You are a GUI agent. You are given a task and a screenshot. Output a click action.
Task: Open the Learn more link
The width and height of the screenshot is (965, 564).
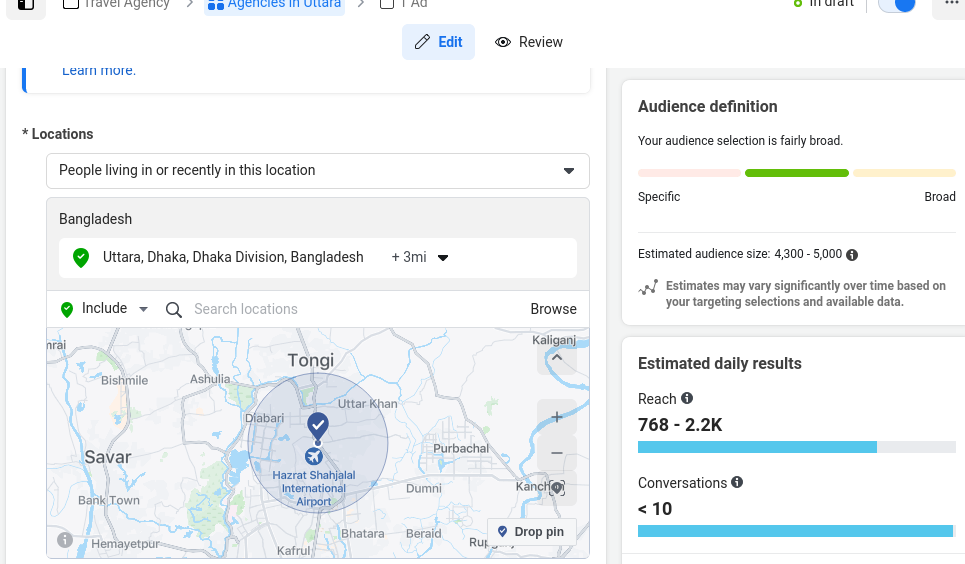tap(99, 70)
